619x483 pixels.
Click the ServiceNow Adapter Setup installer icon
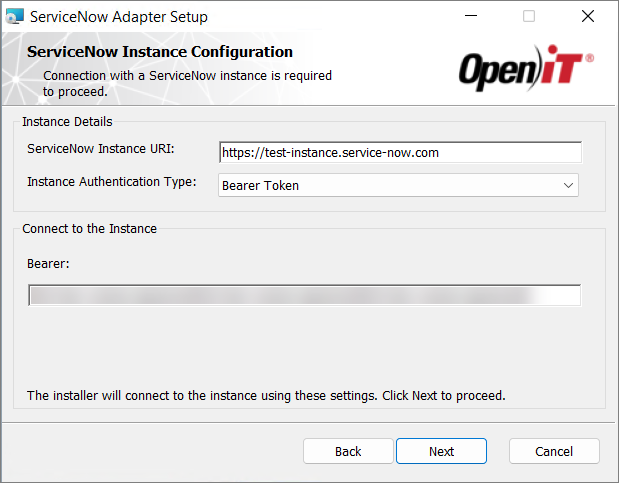click(x=15, y=16)
